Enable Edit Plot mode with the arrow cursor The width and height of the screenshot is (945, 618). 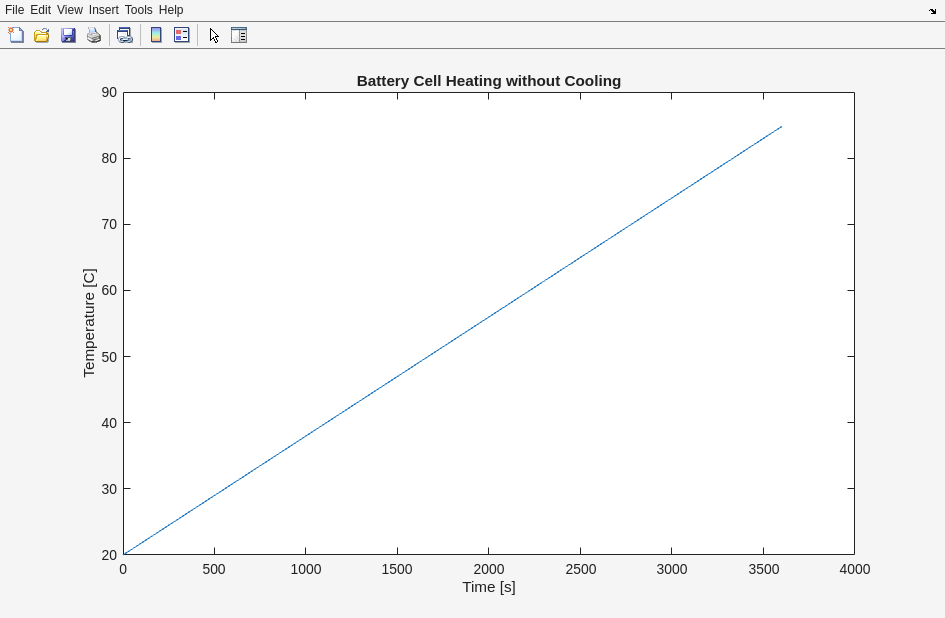click(214, 35)
